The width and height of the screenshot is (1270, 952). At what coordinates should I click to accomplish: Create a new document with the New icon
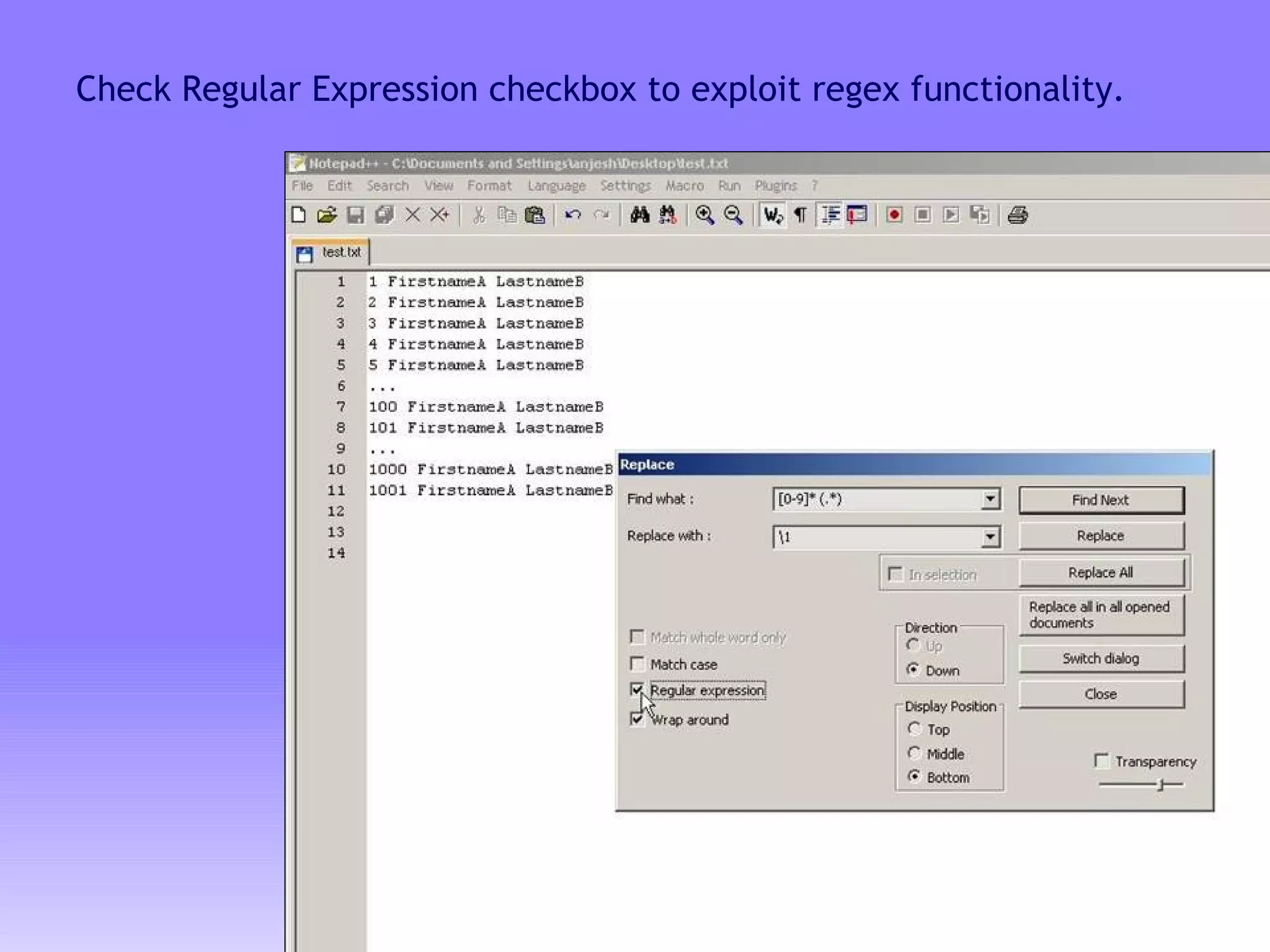pos(299,215)
